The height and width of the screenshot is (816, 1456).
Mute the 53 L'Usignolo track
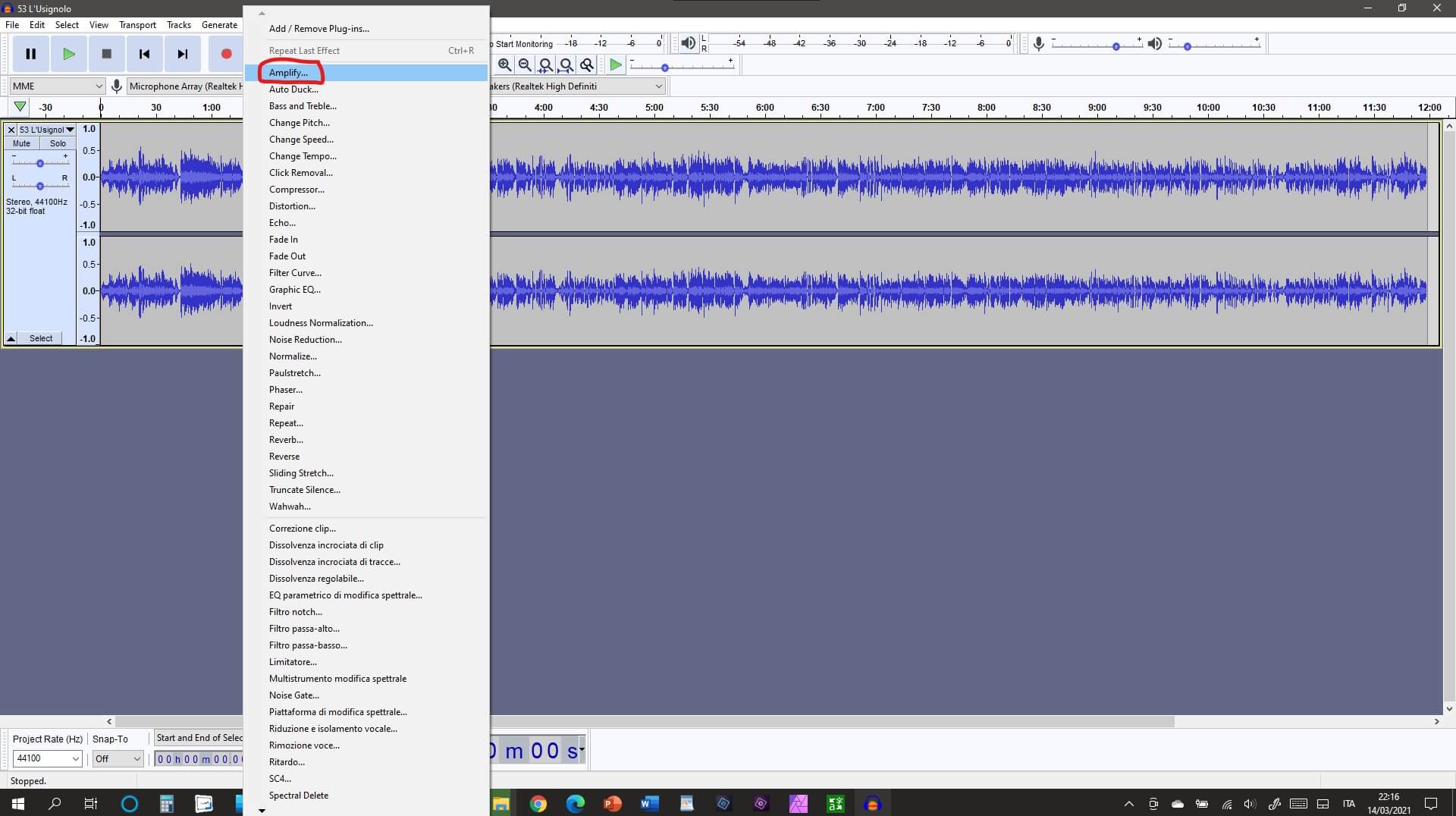[22, 143]
